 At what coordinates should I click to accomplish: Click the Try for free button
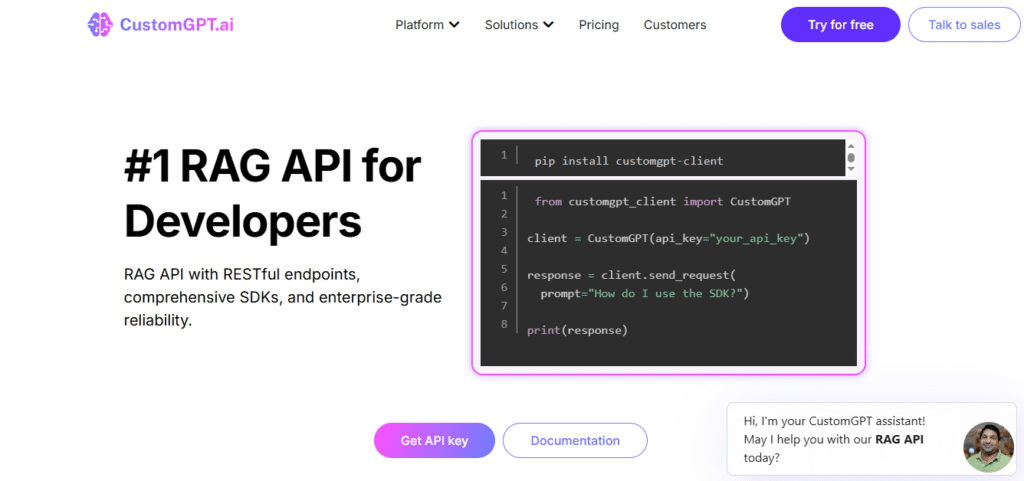tap(840, 25)
